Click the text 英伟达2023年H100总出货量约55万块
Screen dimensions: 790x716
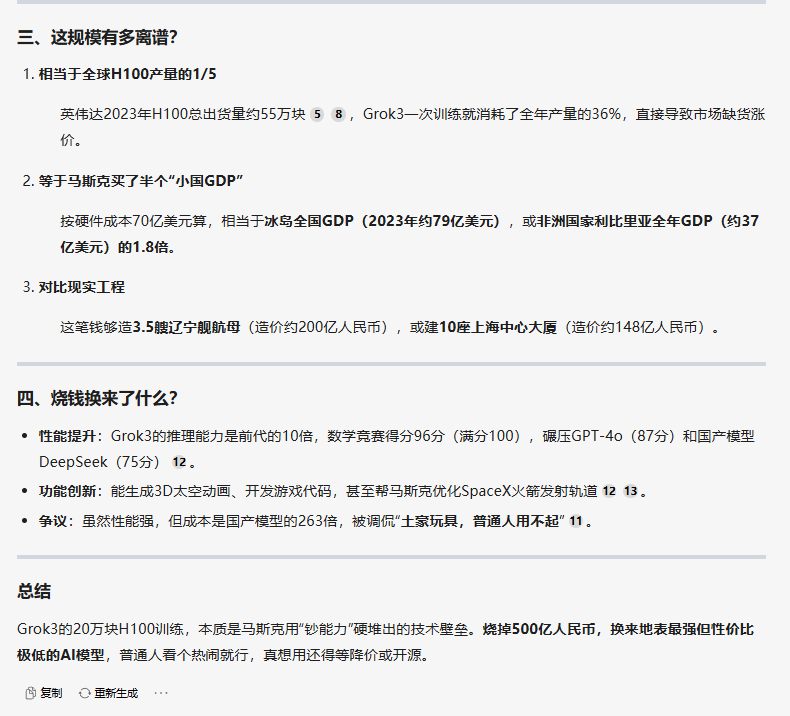183,114
